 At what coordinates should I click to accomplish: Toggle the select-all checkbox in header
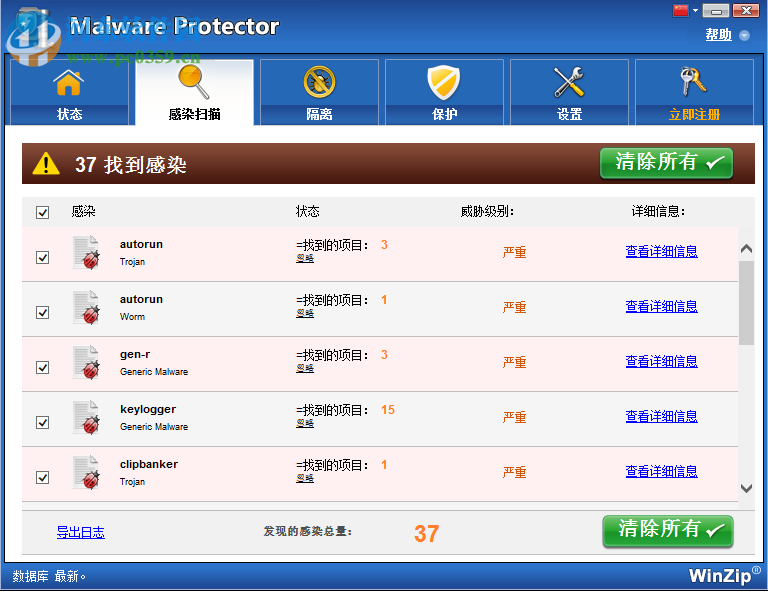pyautogui.click(x=43, y=213)
